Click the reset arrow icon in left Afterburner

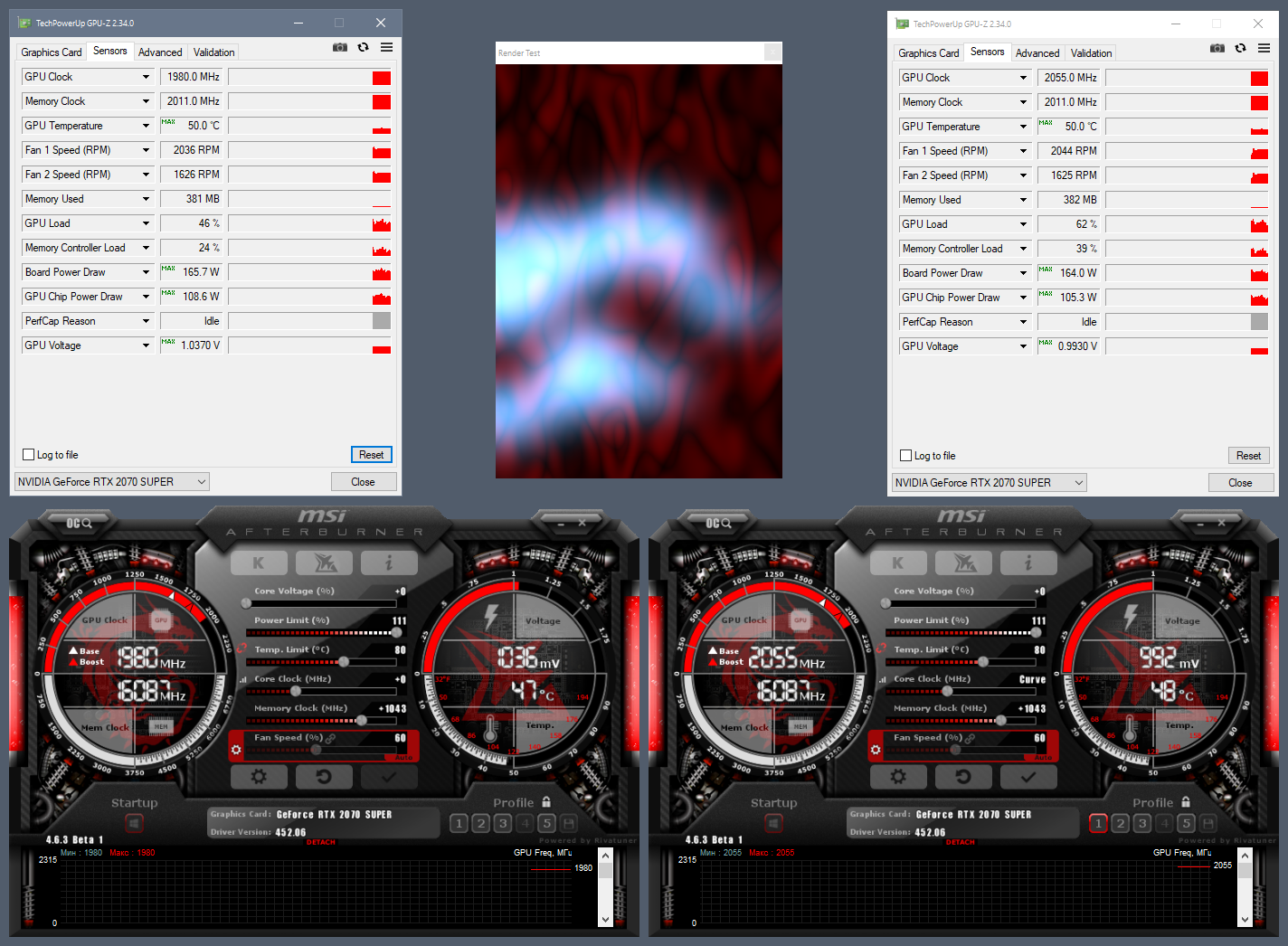click(324, 776)
